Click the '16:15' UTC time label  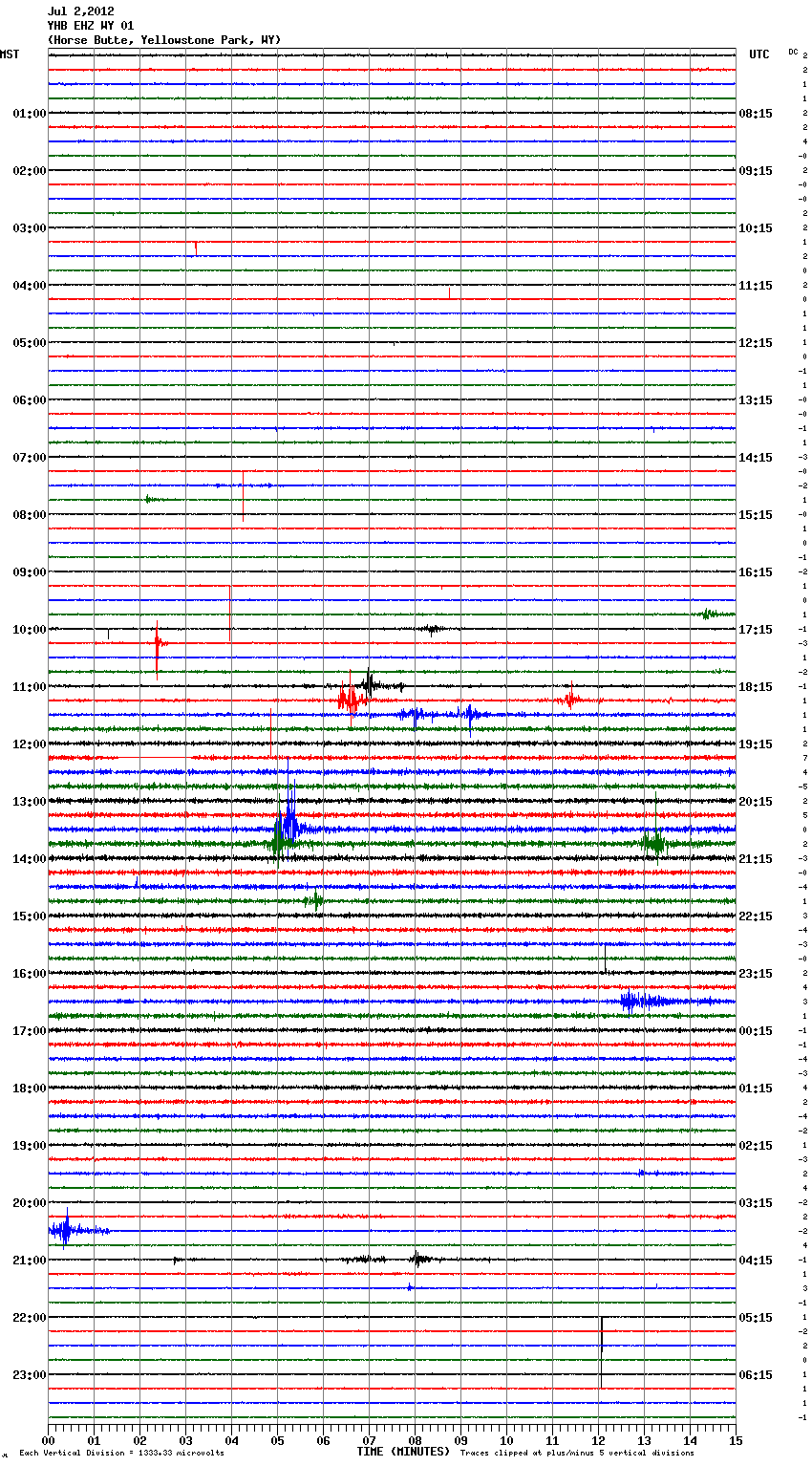click(x=756, y=572)
